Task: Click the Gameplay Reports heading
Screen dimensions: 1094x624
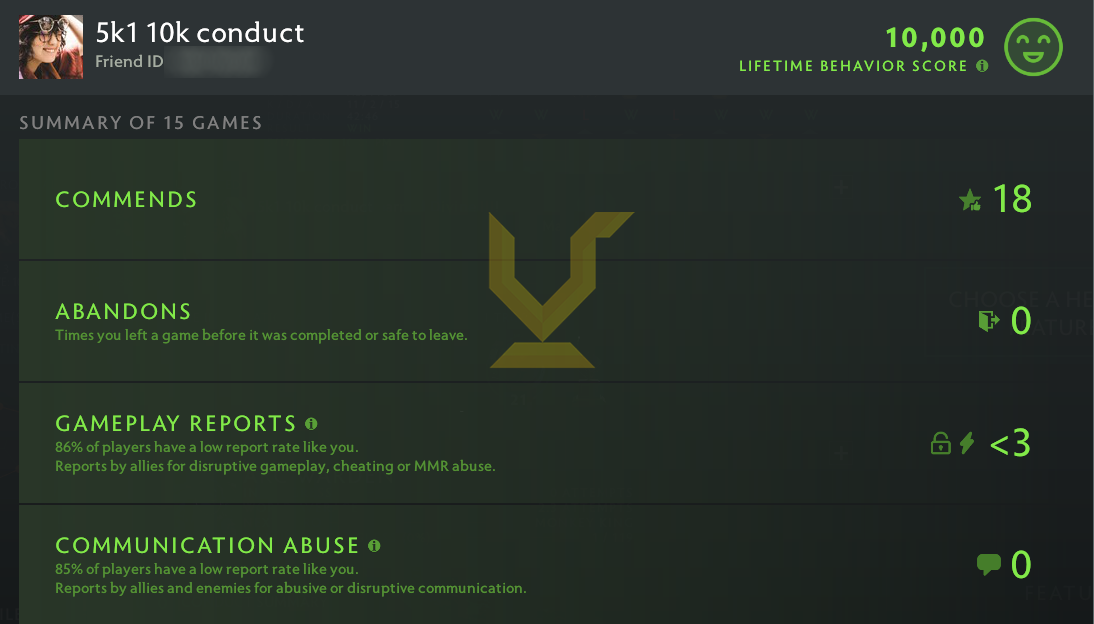Action: (x=176, y=423)
